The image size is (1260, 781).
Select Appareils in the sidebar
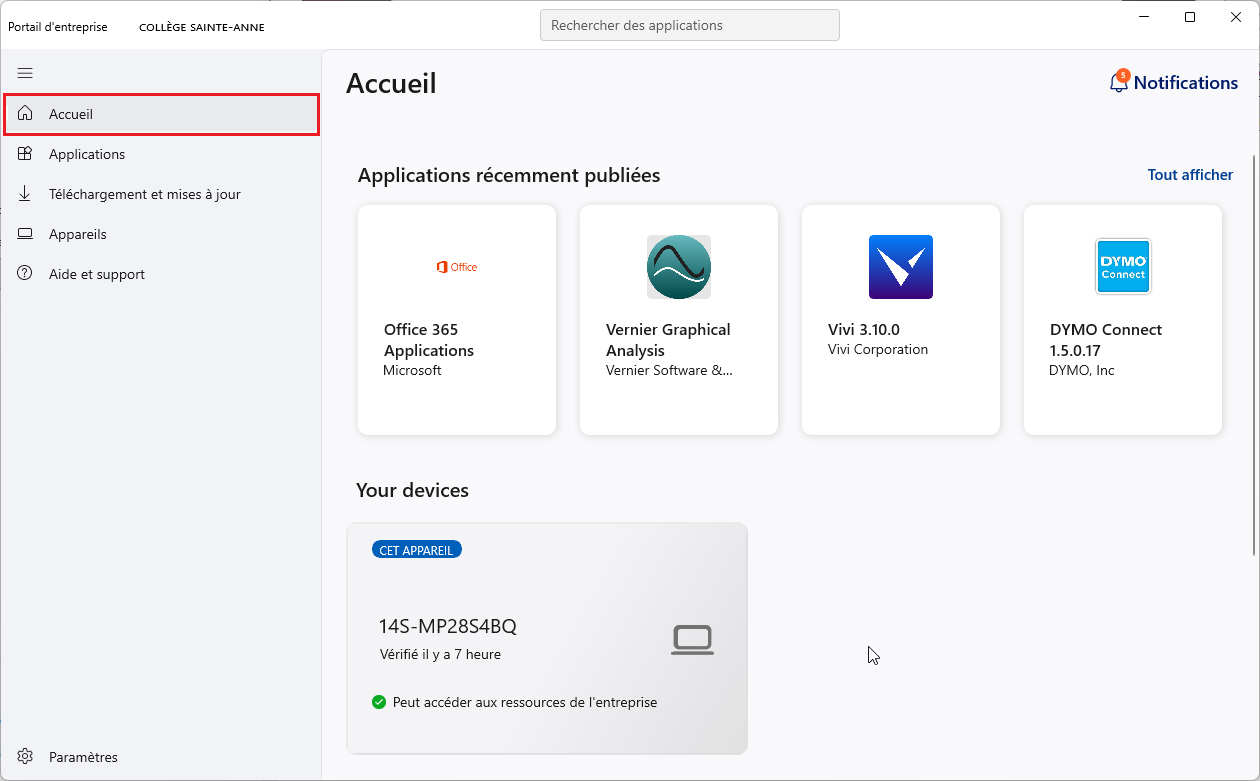pos(77,234)
